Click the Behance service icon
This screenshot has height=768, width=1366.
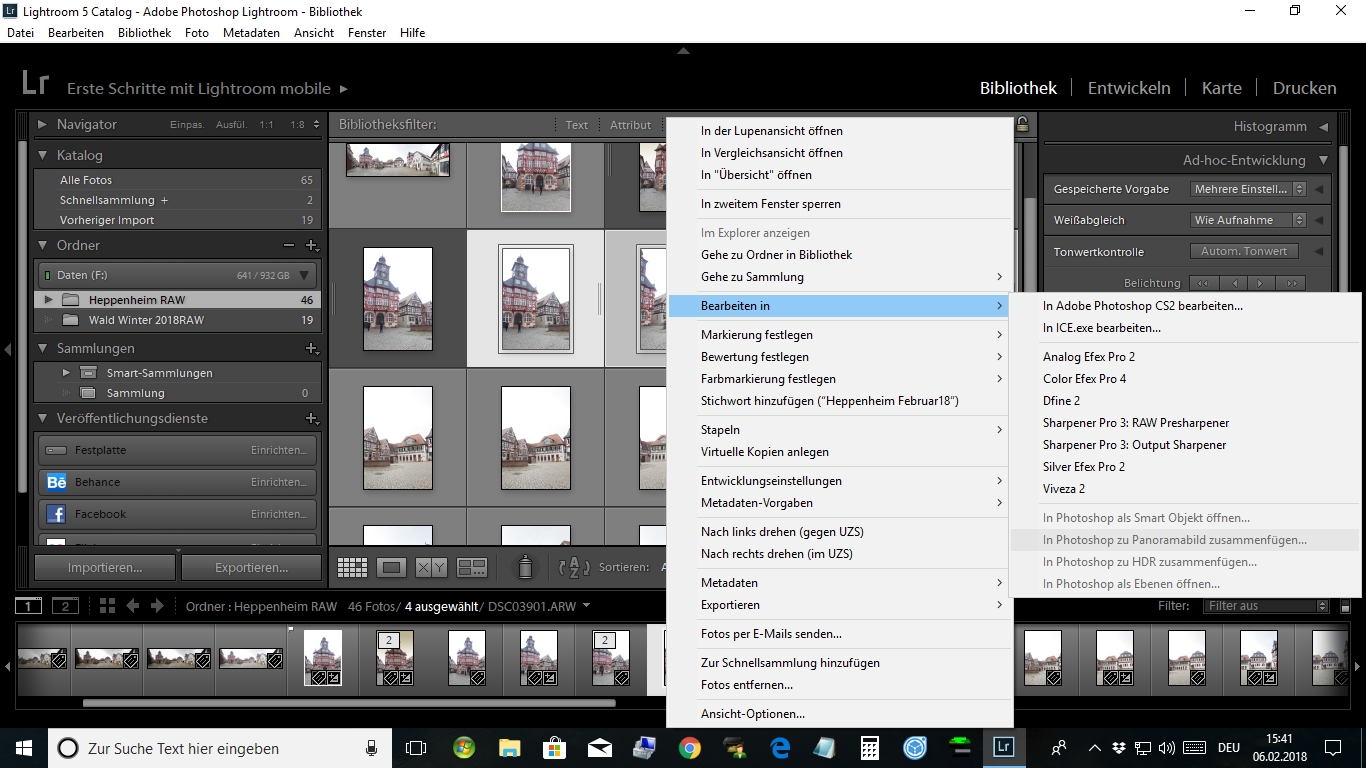(x=57, y=482)
